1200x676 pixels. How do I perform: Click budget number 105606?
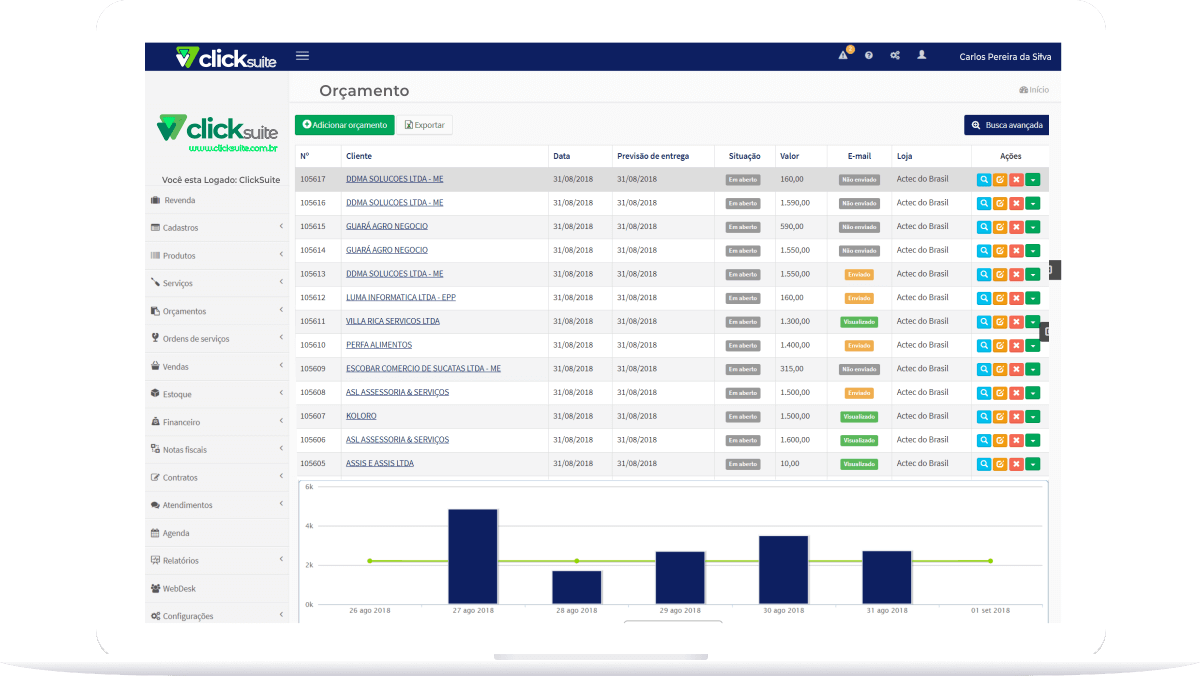(313, 440)
